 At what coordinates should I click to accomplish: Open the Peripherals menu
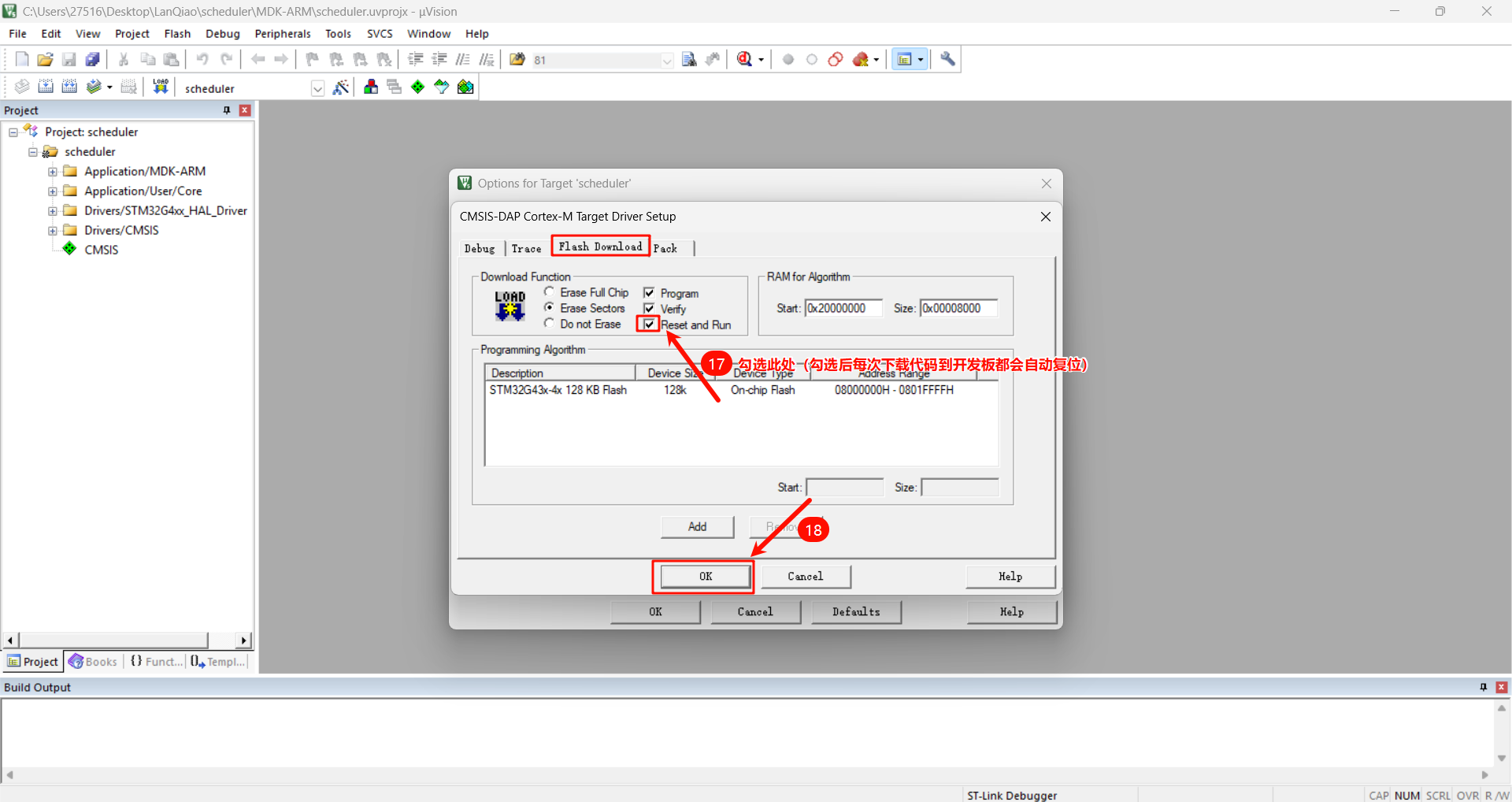(x=282, y=34)
